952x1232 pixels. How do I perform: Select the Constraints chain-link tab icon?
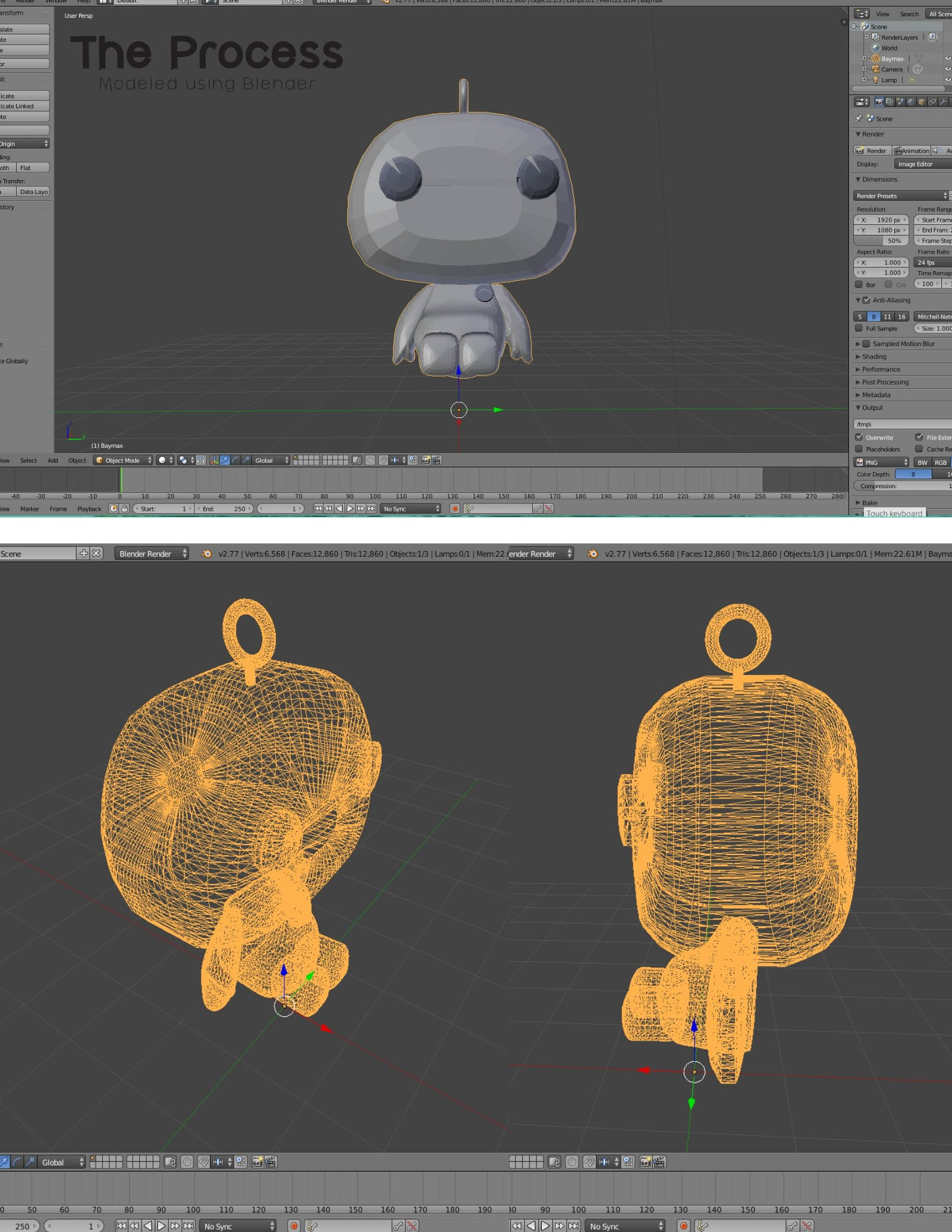[932, 102]
